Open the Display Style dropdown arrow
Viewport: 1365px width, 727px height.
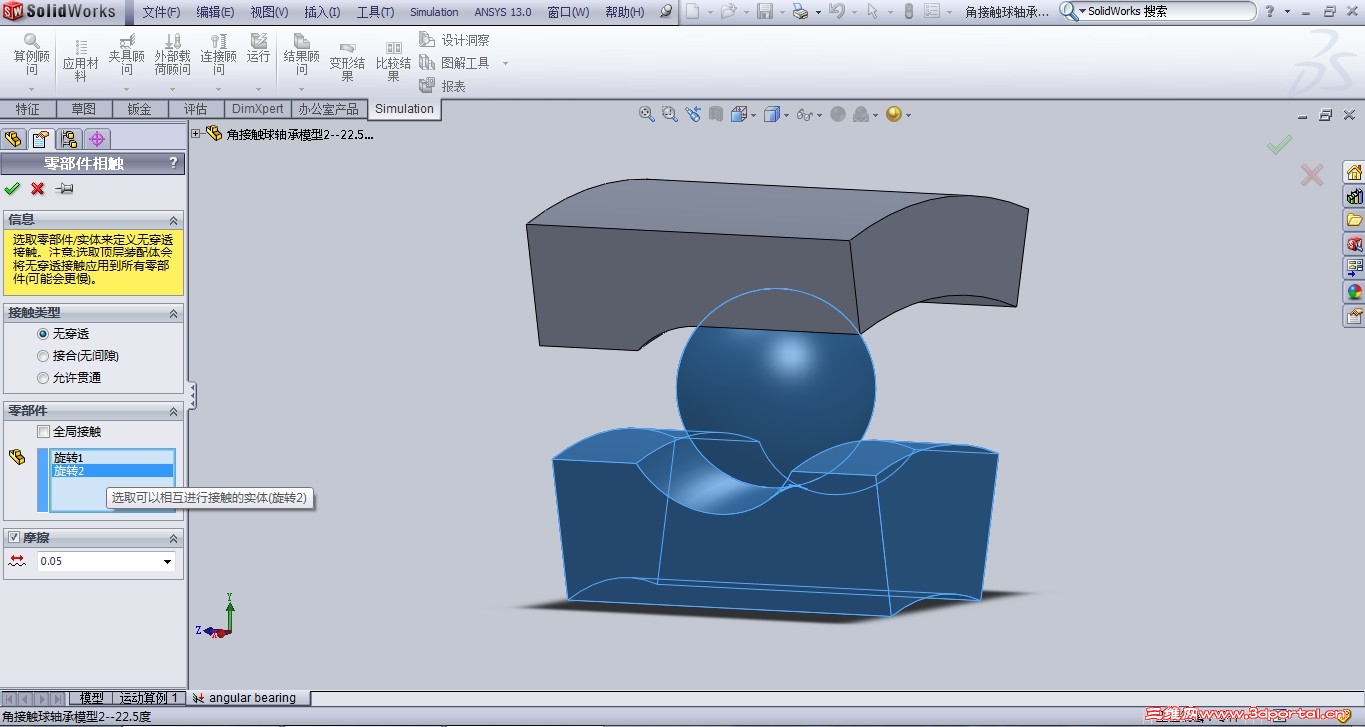click(x=785, y=115)
